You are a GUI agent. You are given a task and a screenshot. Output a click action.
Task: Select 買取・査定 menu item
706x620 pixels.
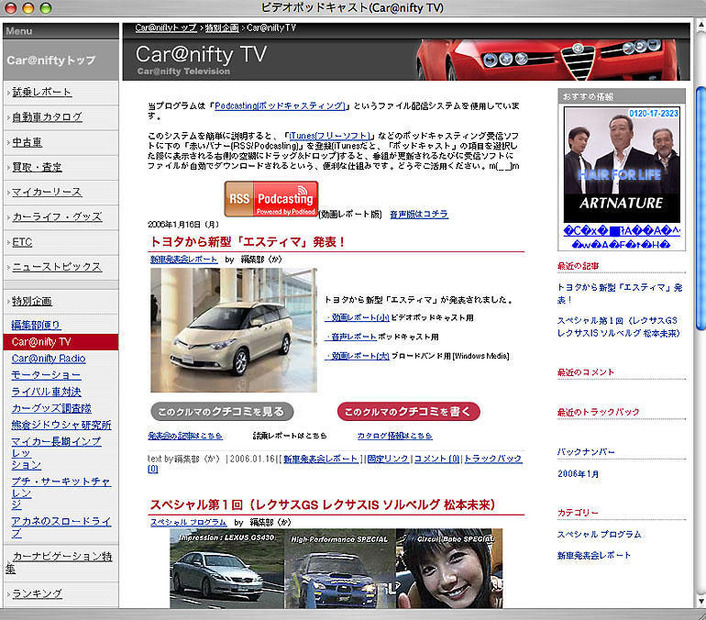coord(37,167)
